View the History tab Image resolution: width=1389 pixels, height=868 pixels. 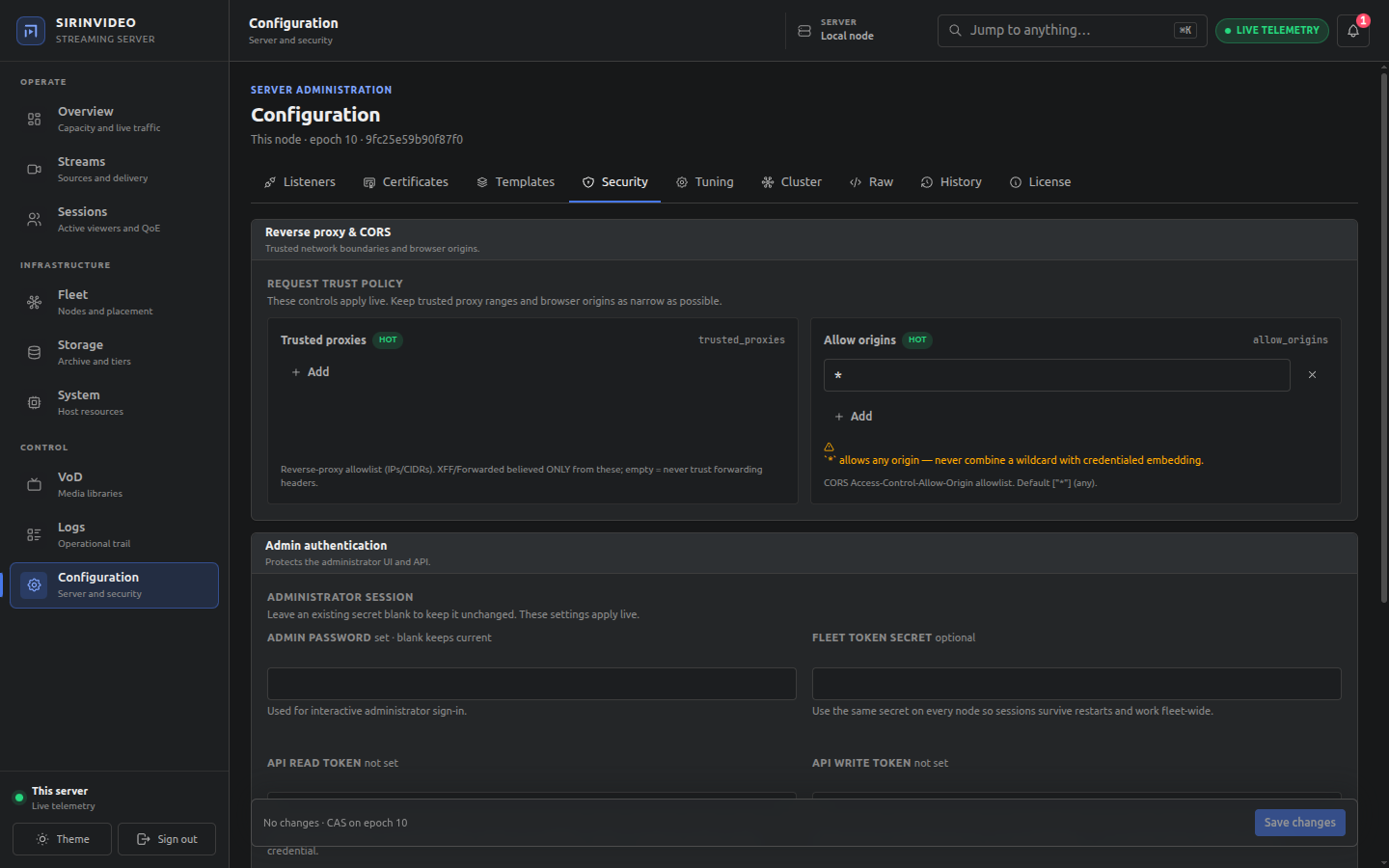coord(951,182)
